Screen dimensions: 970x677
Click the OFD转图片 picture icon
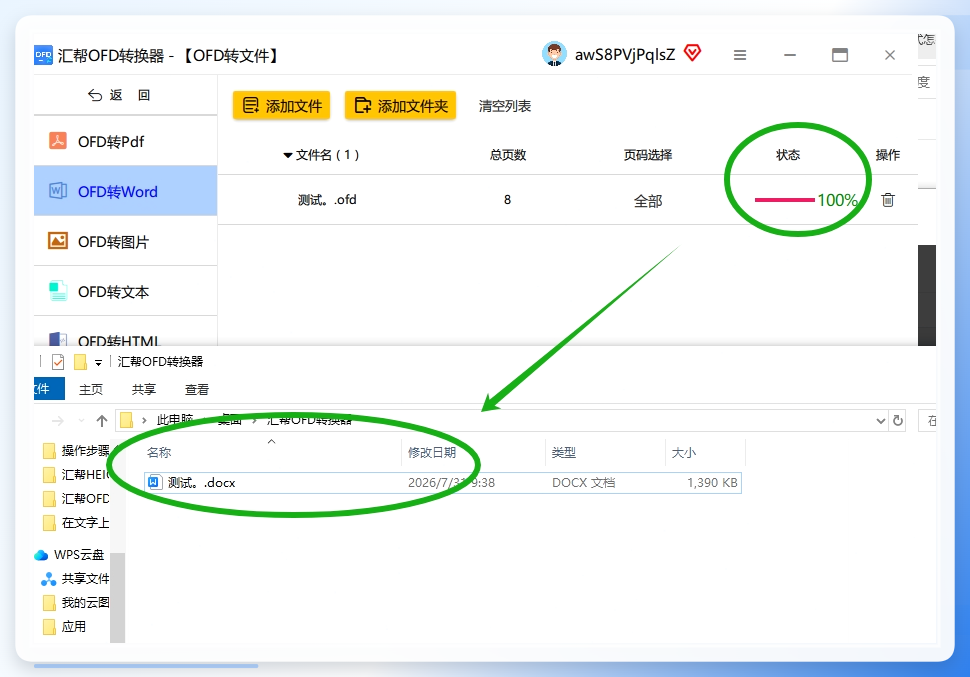[58, 241]
